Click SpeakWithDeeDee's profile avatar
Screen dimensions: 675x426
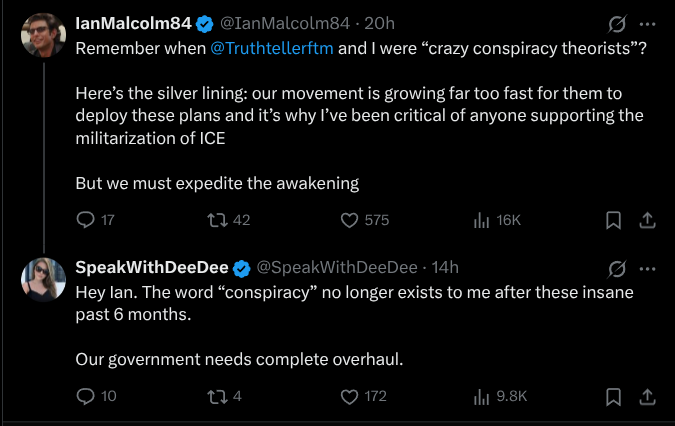coord(44,279)
